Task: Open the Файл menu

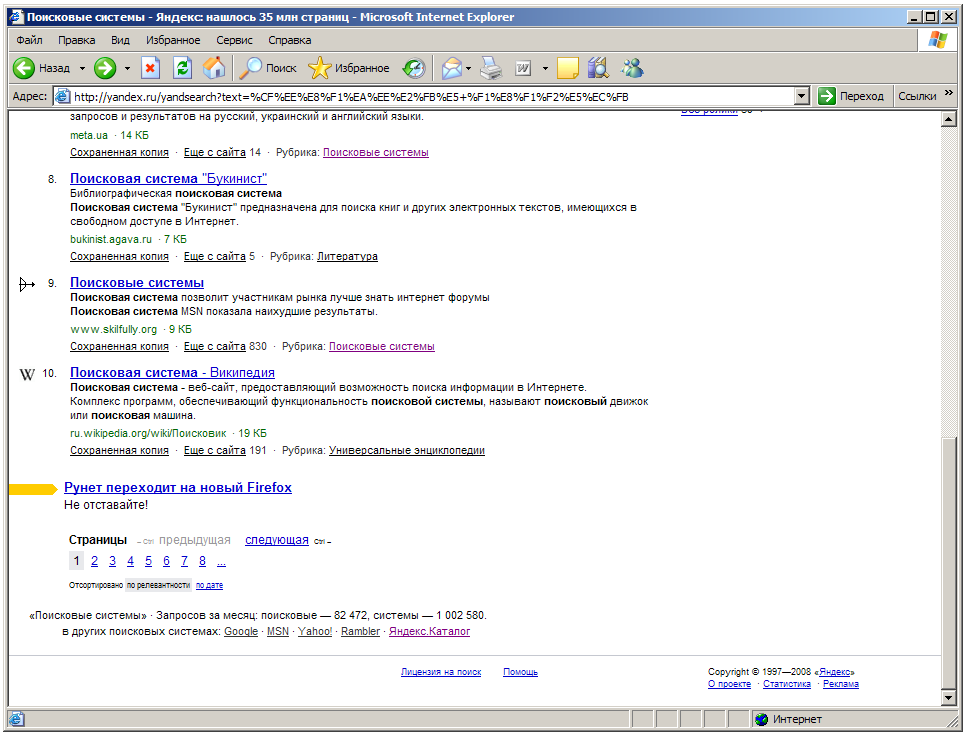Action: (29, 40)
